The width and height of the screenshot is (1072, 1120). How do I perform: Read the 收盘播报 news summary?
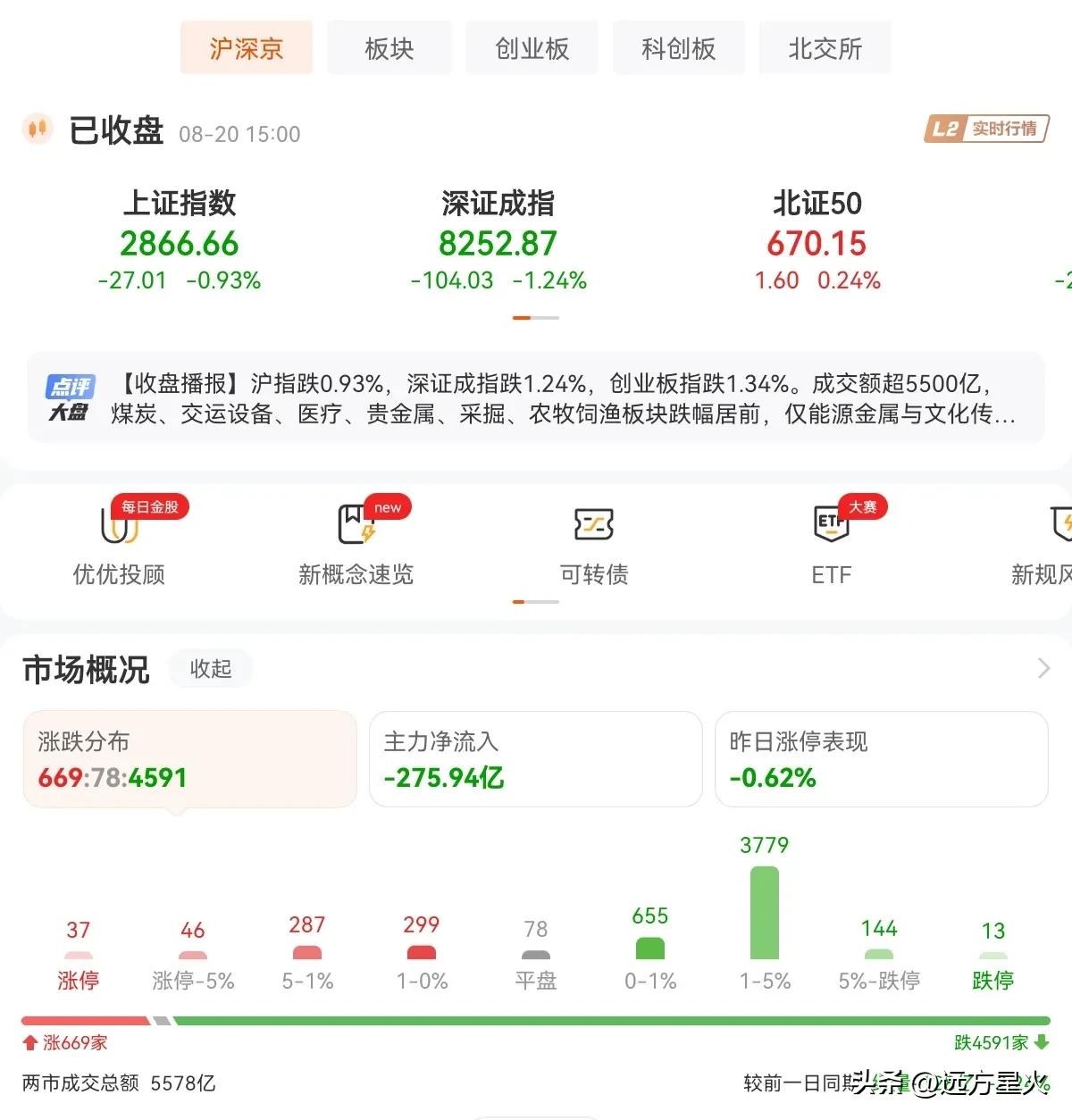pyautogui.click(x=563, y=398)
